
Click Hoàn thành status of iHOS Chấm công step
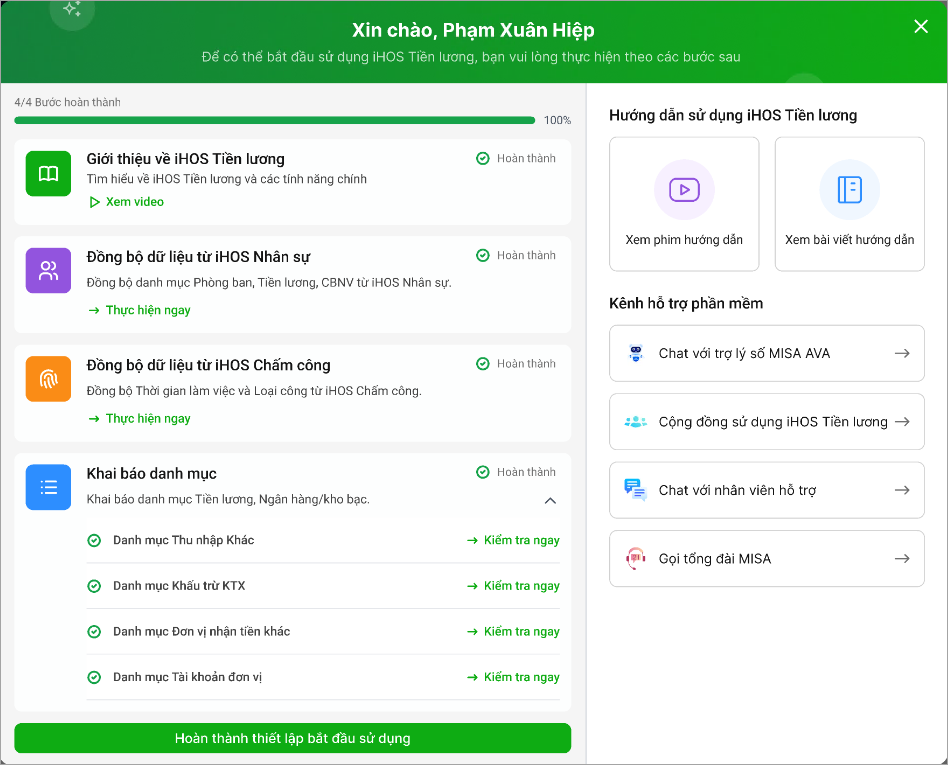pos(516,363)
